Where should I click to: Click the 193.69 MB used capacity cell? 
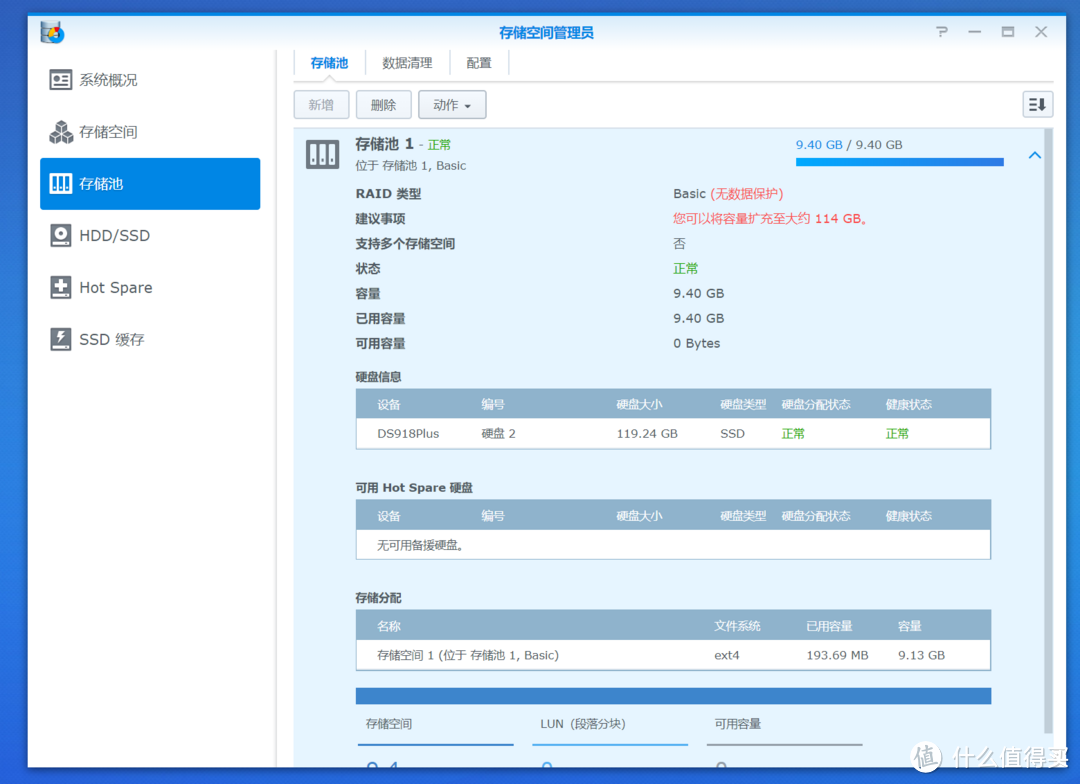[837, 655]
